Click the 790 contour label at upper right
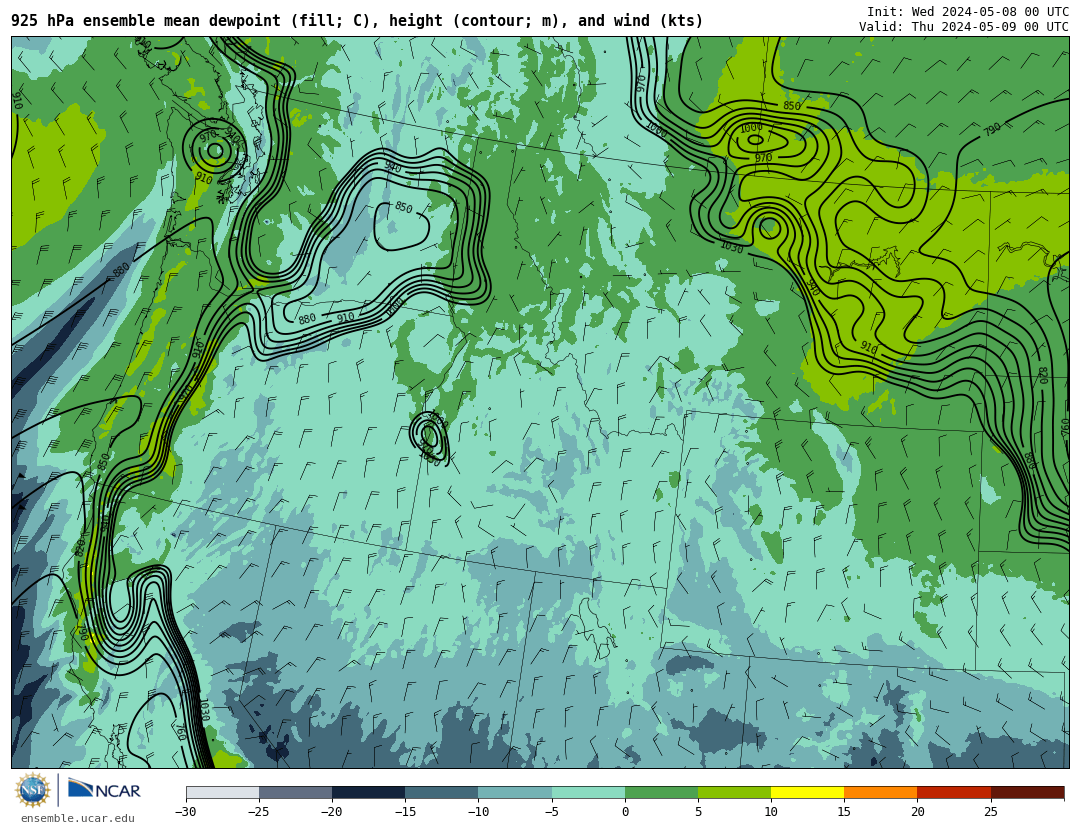 (x=992, y=128)
